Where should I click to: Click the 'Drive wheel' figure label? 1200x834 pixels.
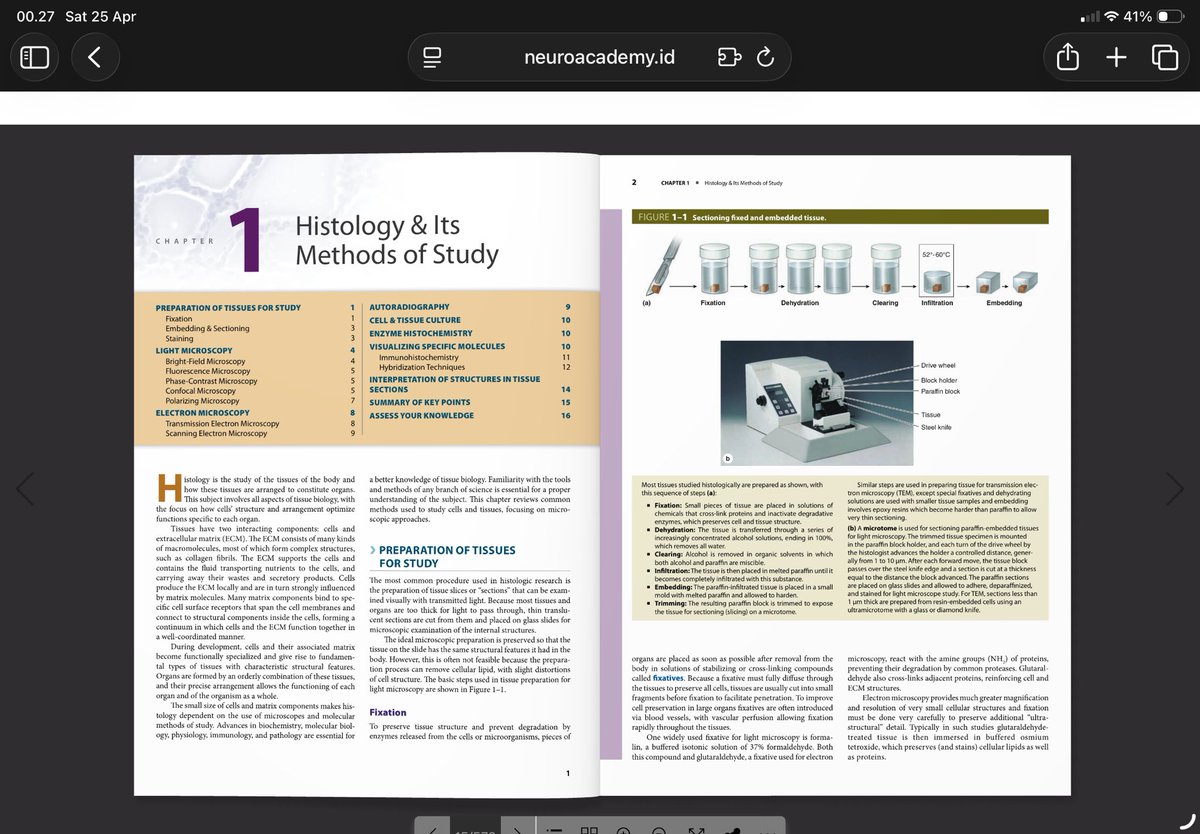pyautogui.click(x=938, y=366)
